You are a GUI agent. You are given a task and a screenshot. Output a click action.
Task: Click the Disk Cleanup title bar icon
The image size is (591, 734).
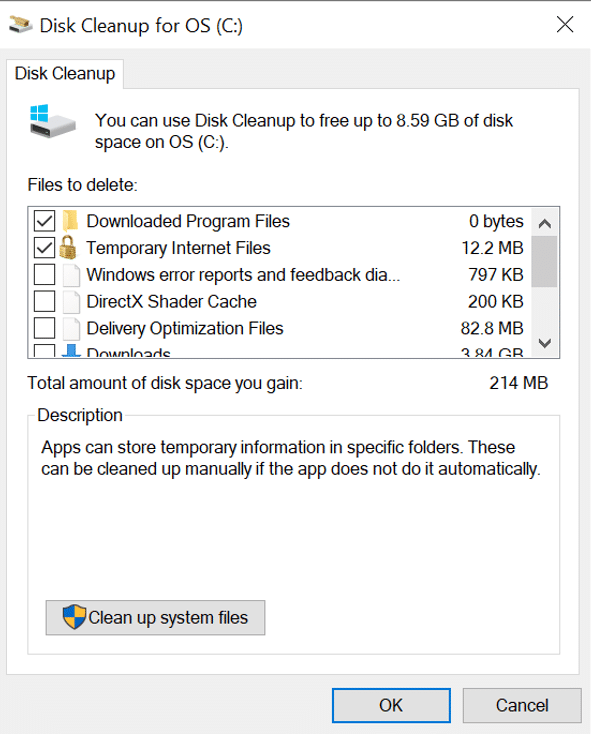[x=21, y=25]
